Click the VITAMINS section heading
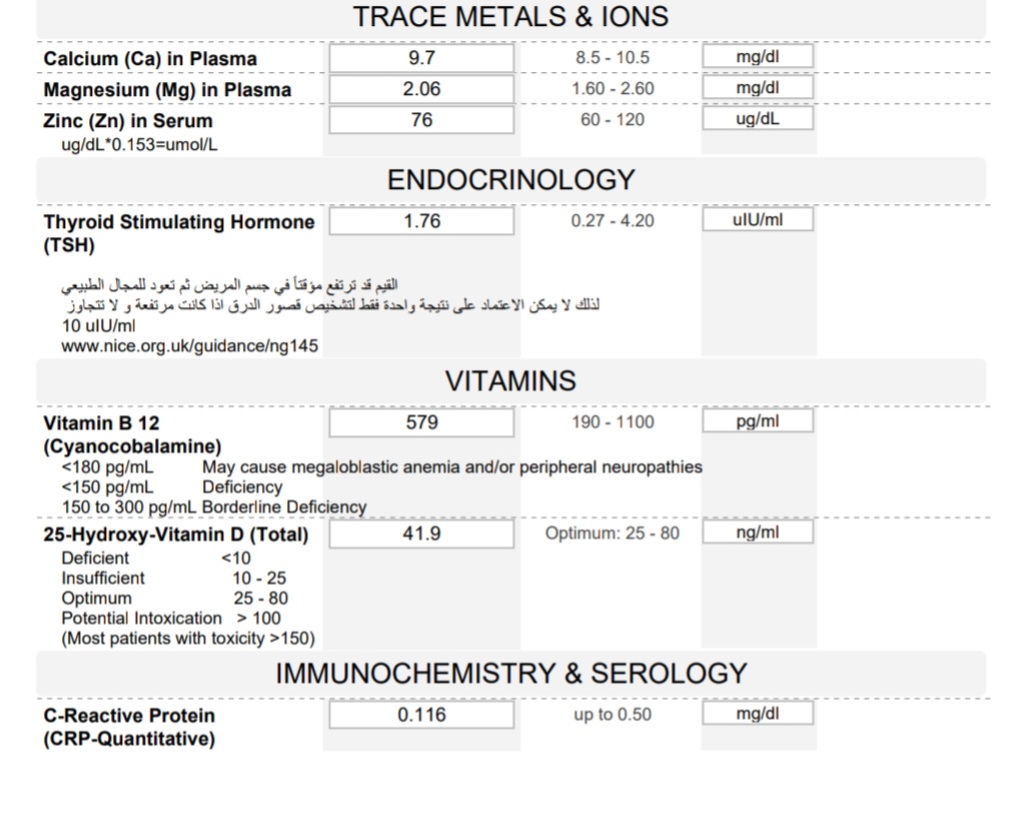Viewport: 1011px width, 824px height. 510,381
